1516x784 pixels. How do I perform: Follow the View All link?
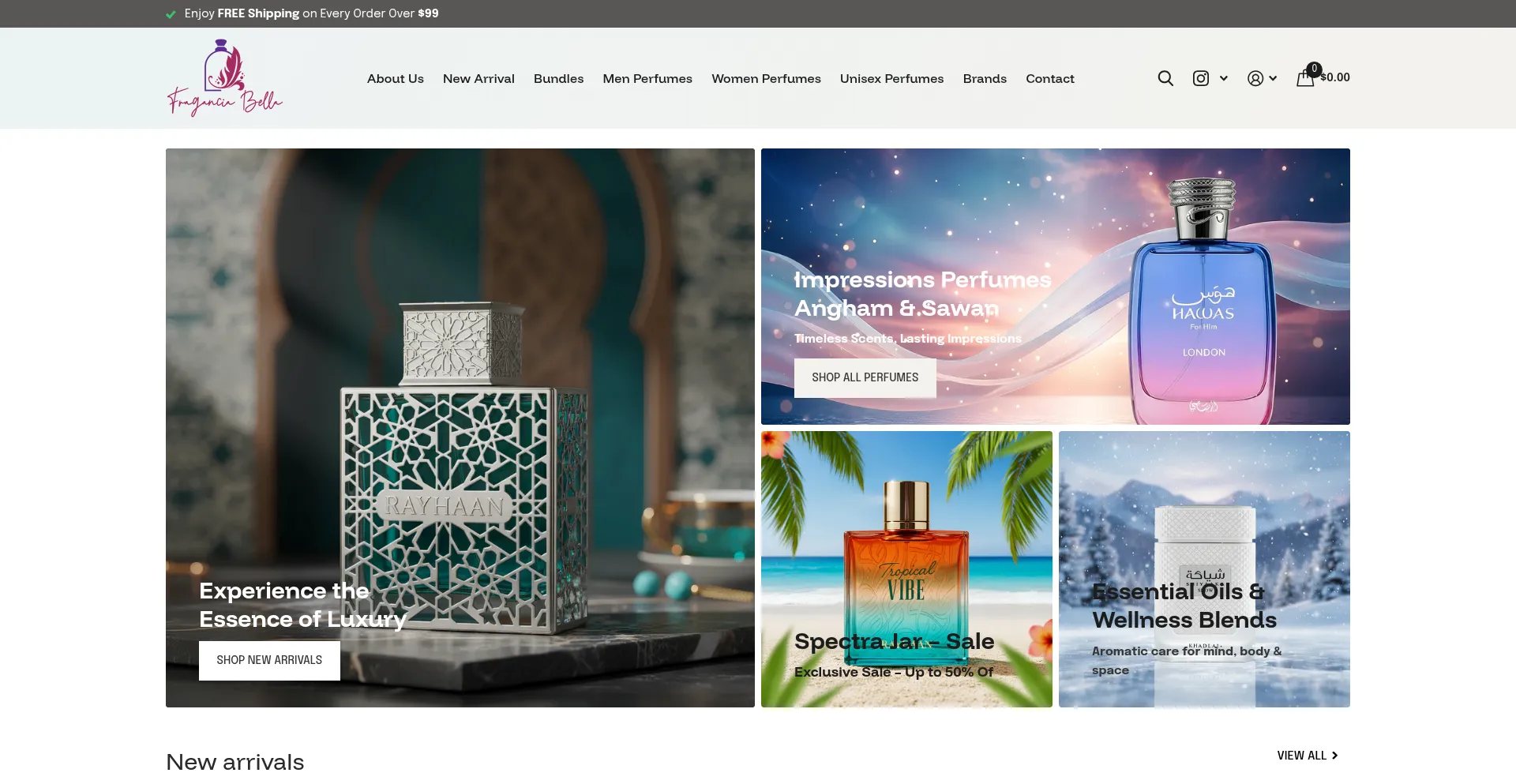(1308, 756)
